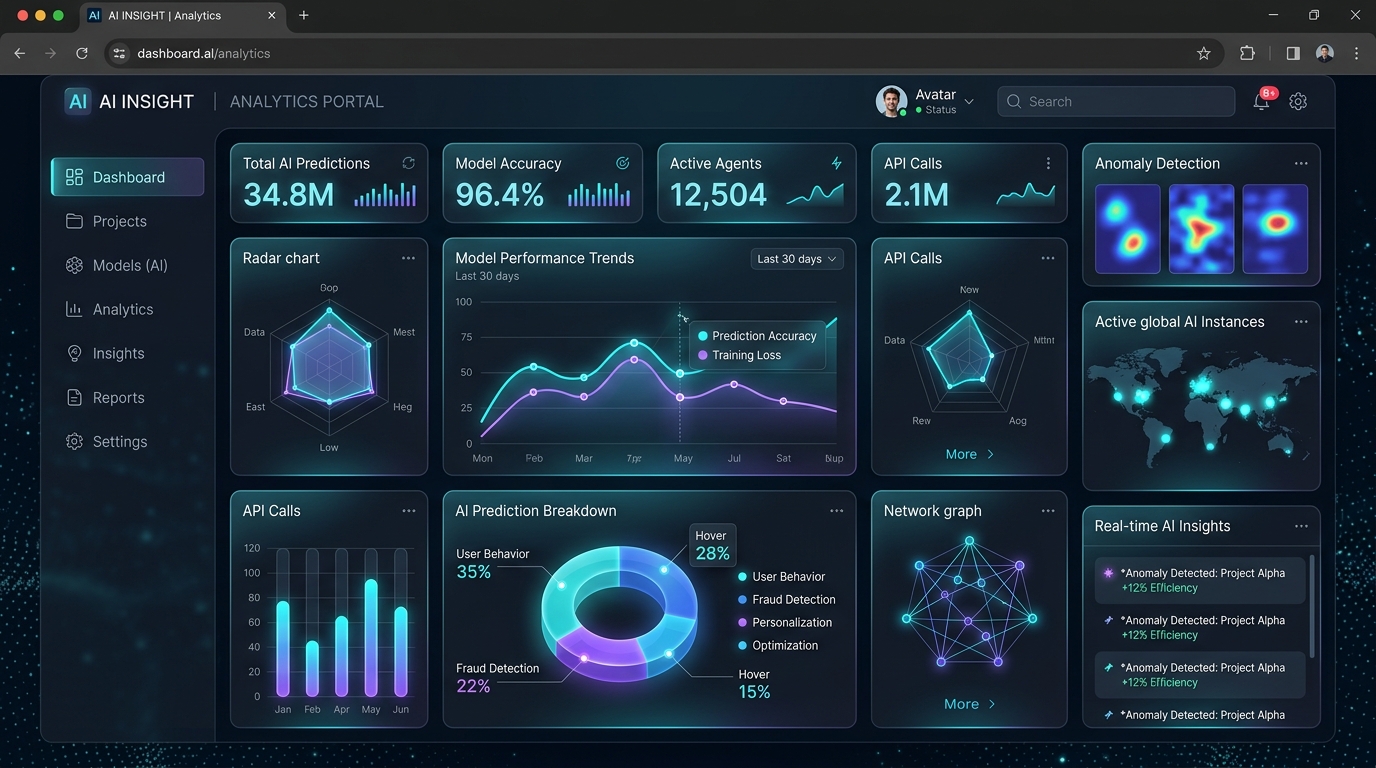Click the AI INSIGHT logo icon
The height and width of the screenshot is (768, 1376).
pyautogui.click(x=78, y=101)
